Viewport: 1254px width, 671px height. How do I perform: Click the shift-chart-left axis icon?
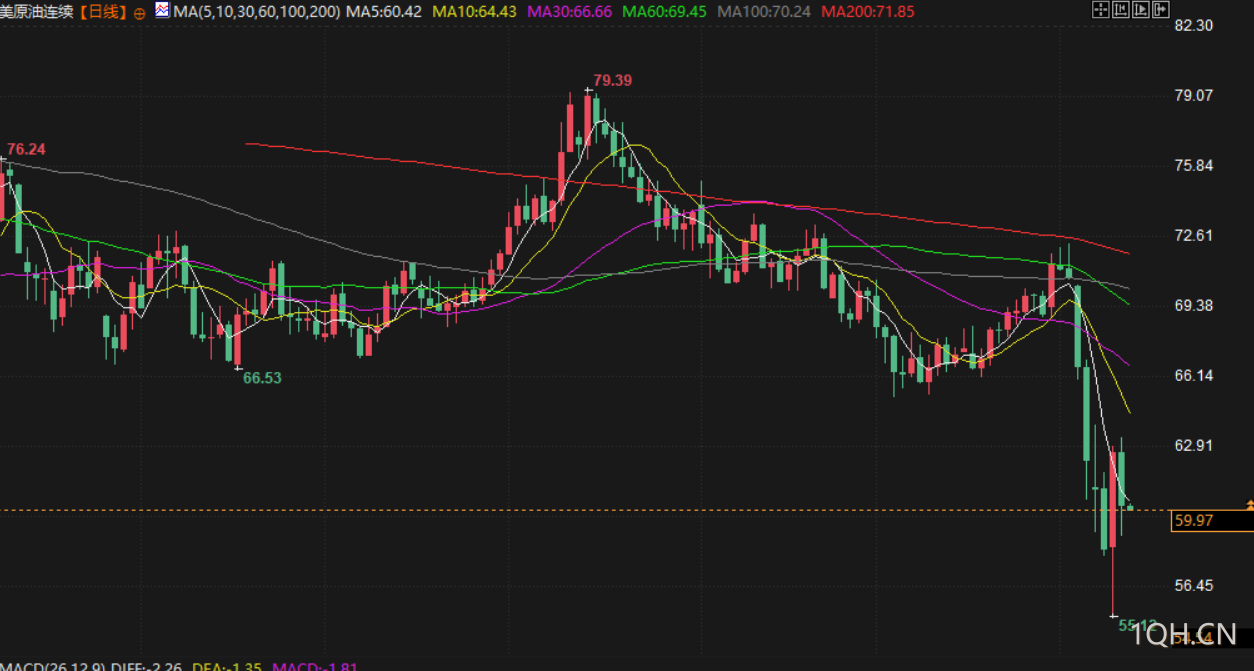pyautogui.click(x=1121, y=9)
